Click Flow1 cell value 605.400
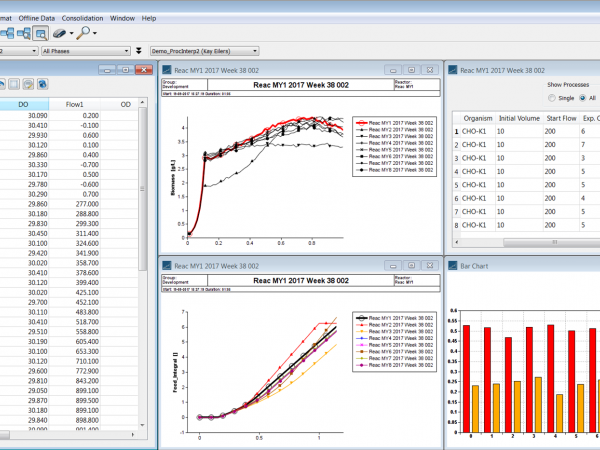This screenshot has height=450, width=600. tap(75, 341)
